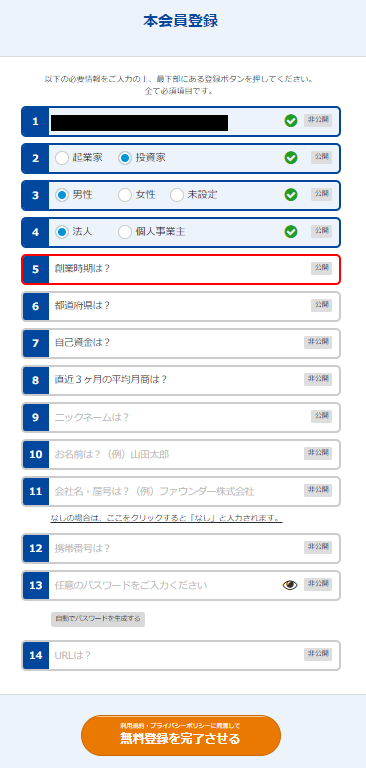366x768 pixels.
Task: Click green checkmark in the gender row
Action: pos(291,195)
